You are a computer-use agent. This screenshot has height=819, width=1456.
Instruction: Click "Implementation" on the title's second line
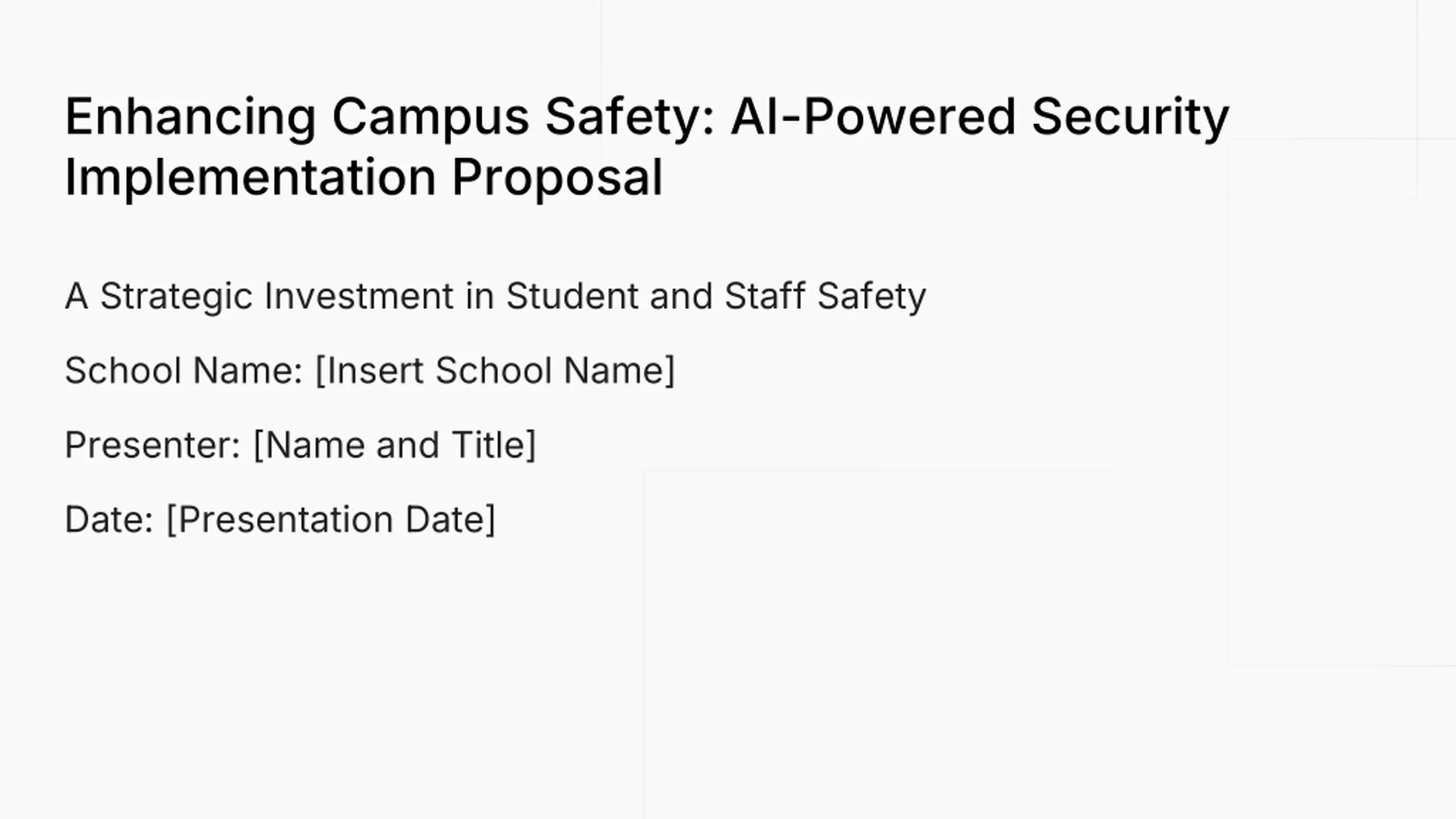(x=250, y=177)
